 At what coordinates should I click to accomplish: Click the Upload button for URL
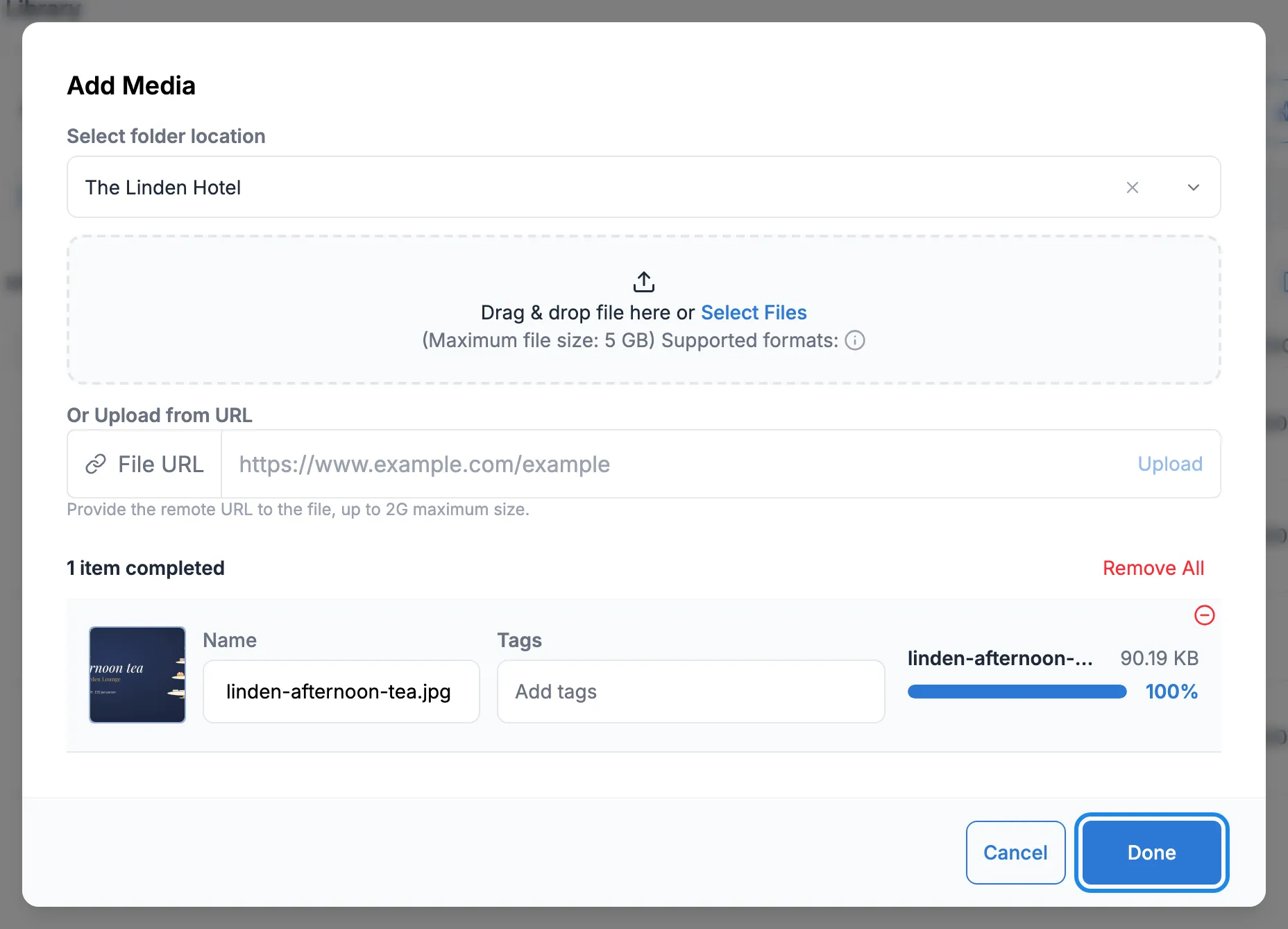1170,464
